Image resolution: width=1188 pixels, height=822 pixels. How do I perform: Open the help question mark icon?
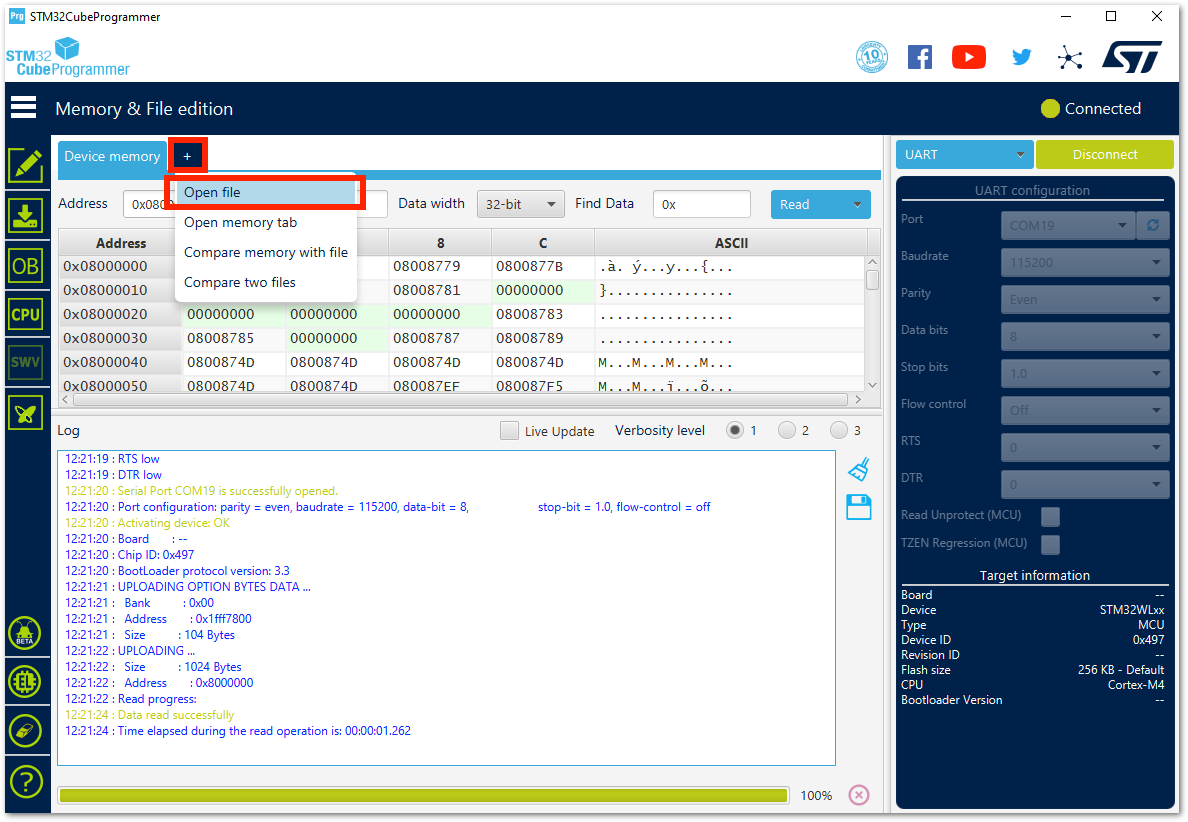coord(26,781)
